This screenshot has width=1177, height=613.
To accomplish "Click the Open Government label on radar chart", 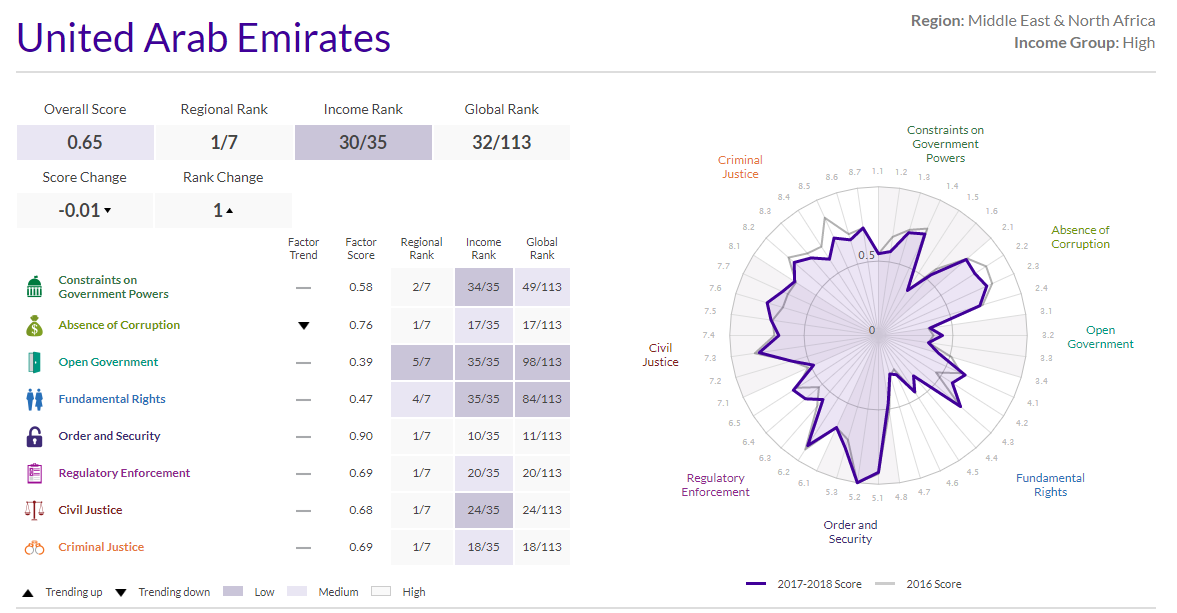I will (1100, 337).
